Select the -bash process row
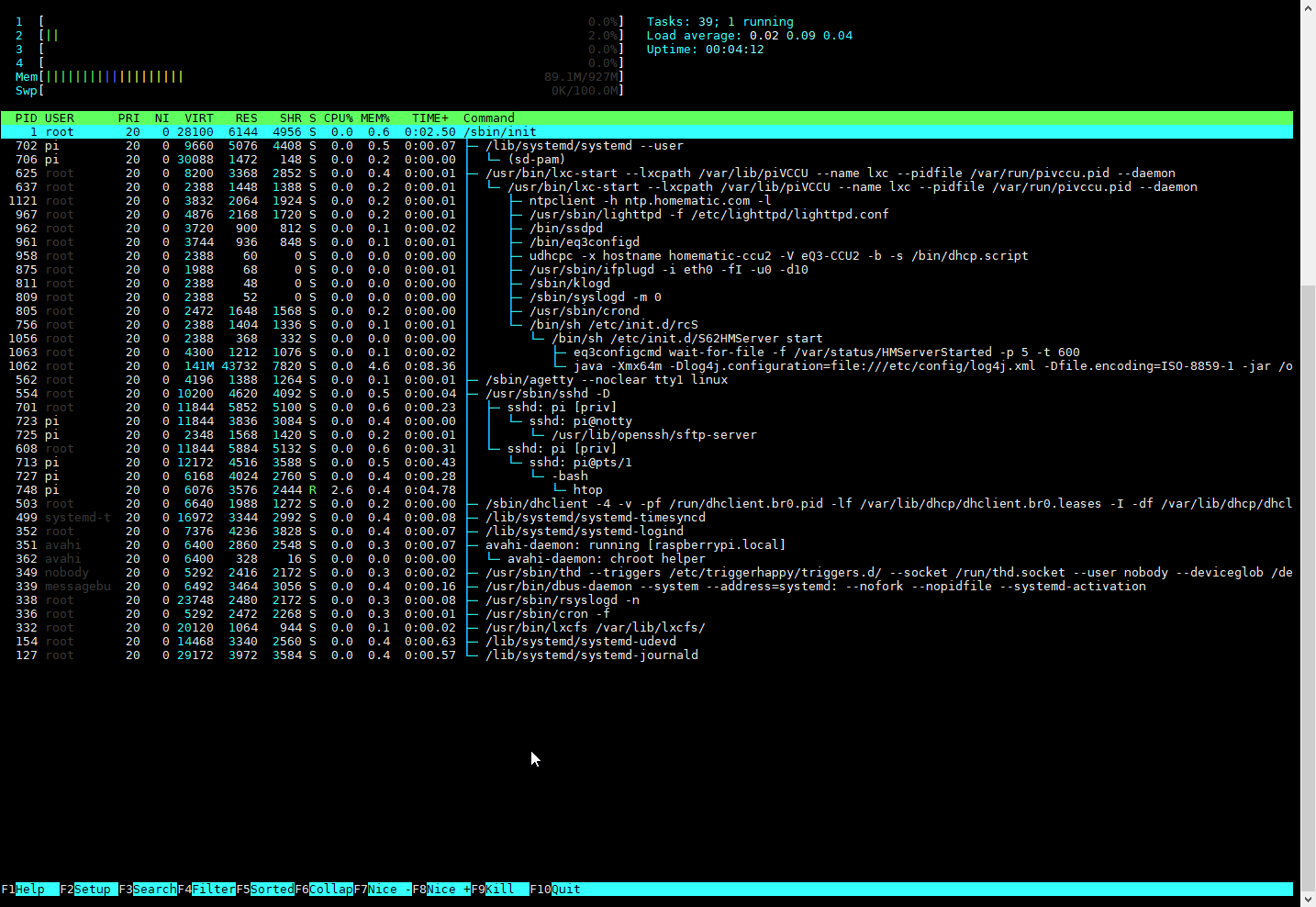Screen dimensions: 1316x907 pos(647,476)
